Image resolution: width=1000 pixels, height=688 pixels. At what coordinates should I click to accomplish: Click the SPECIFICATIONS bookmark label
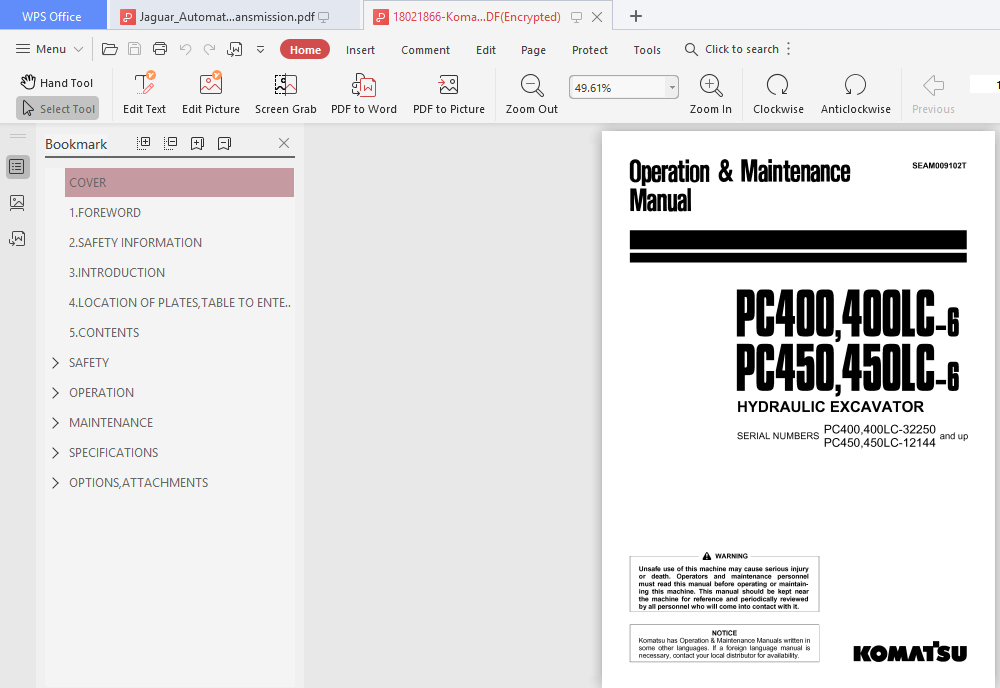point(114,453)
